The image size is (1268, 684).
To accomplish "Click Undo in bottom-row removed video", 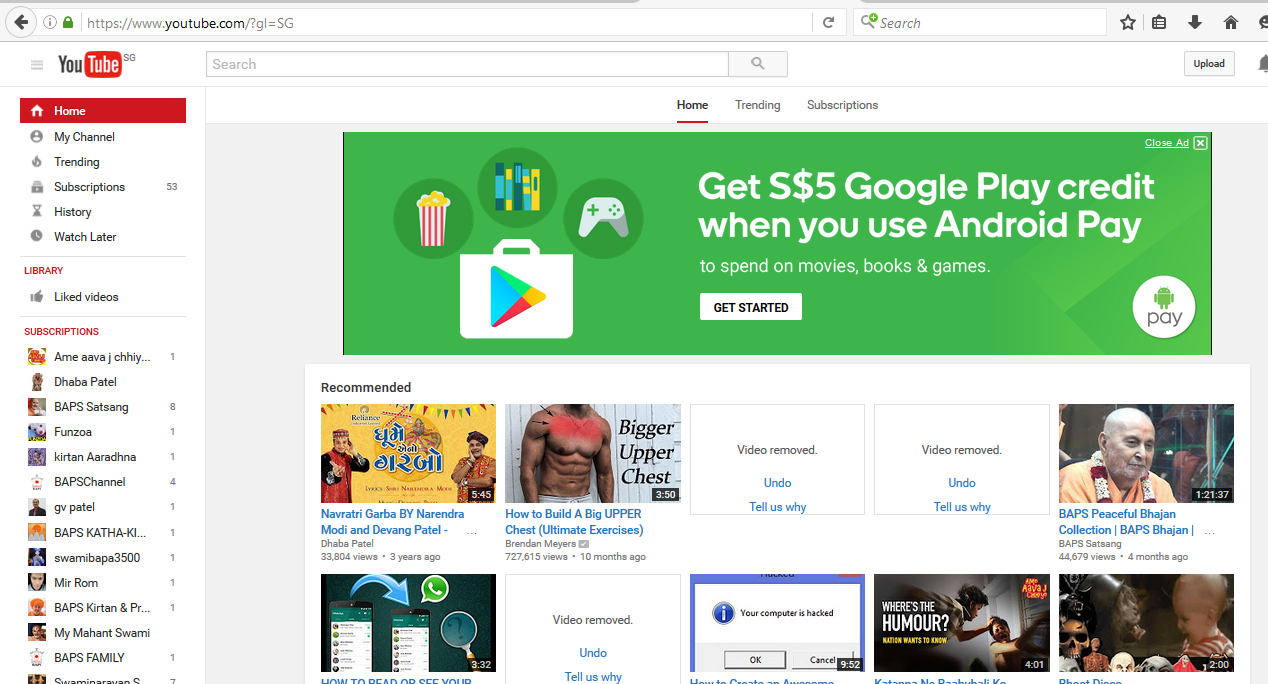I will coord(593,653).
